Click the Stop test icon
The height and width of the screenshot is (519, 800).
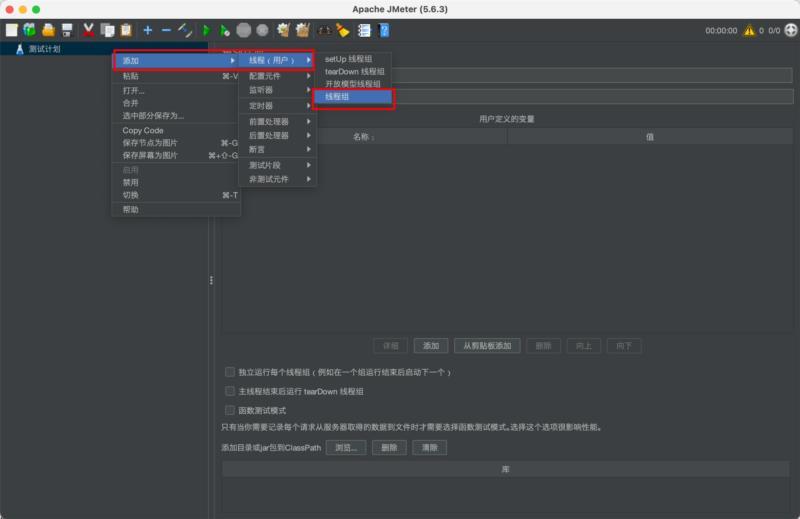click(244, 31)
